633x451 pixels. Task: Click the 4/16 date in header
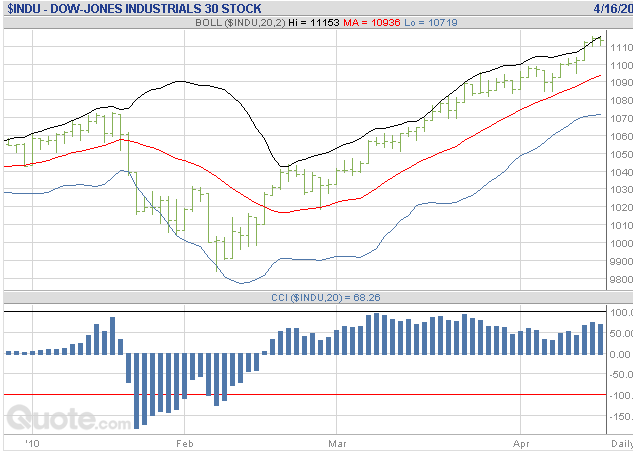tap(613, 8)
